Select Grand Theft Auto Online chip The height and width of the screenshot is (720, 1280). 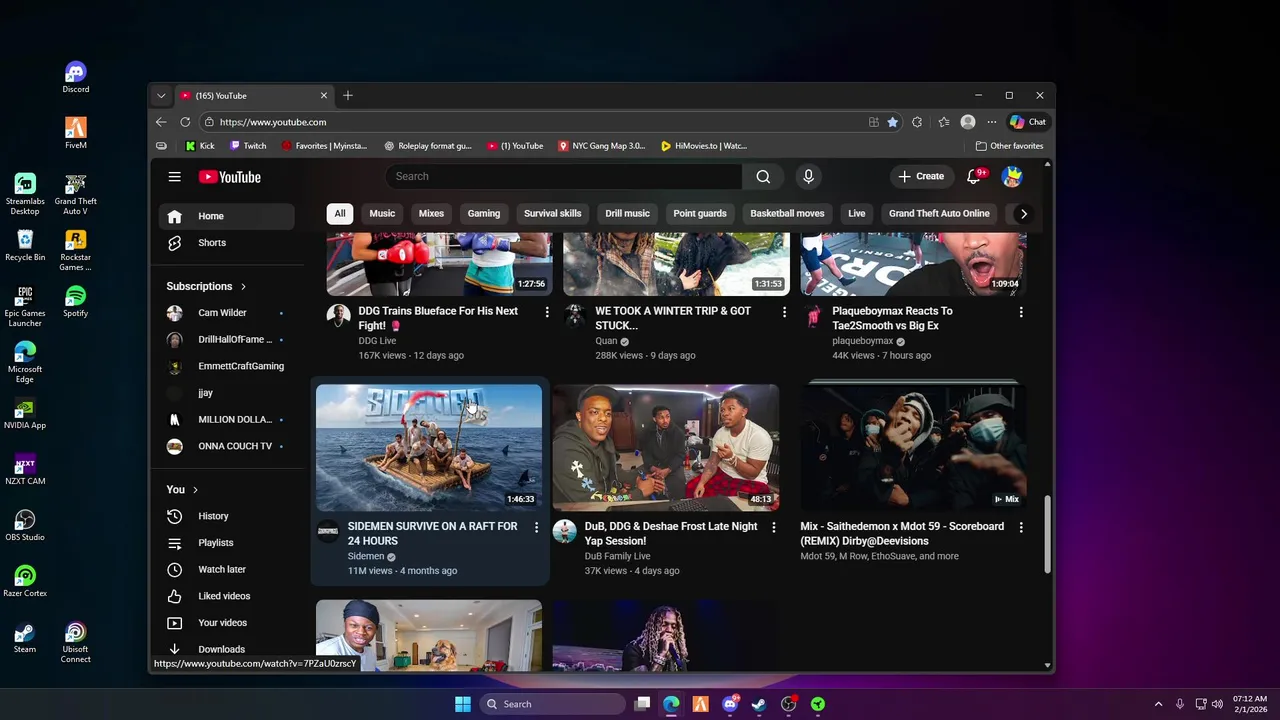point(939,213)
